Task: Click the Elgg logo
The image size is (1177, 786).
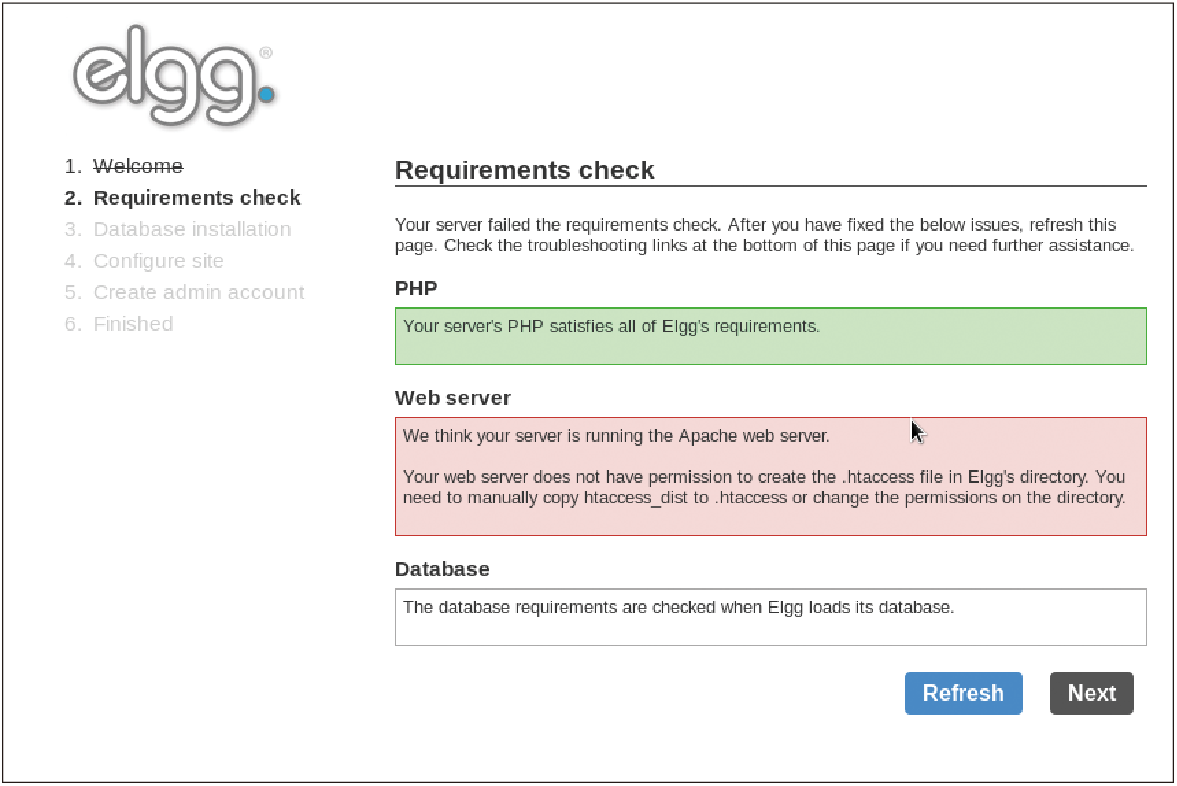Action: tap(174, 75)
